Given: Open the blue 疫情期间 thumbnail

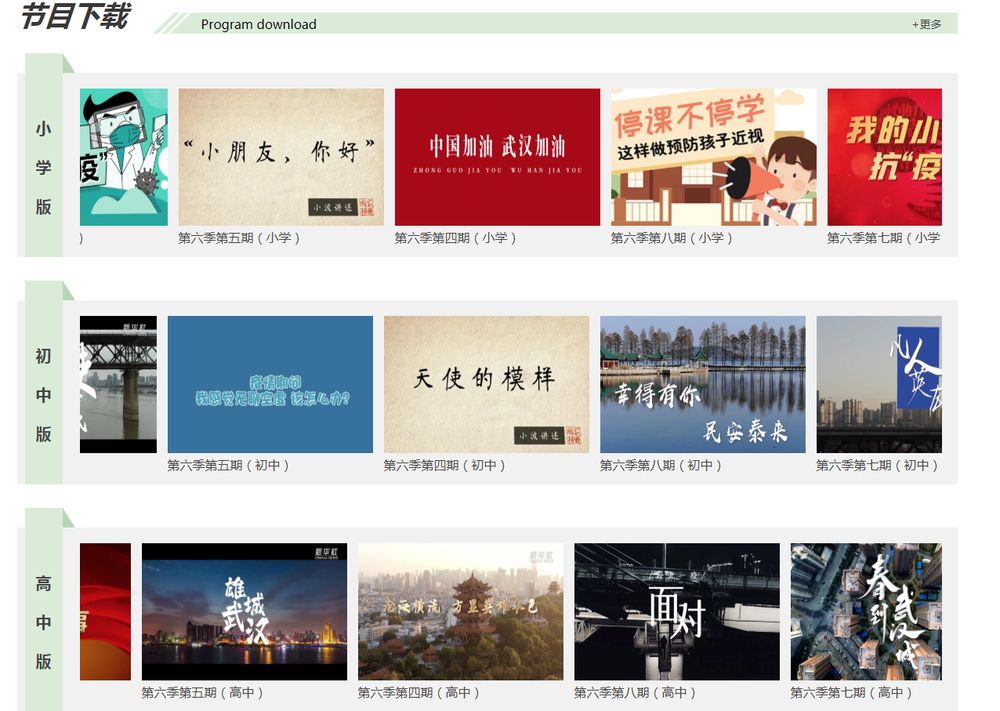Looking at the screenshot, I should [x=270, y=384].
